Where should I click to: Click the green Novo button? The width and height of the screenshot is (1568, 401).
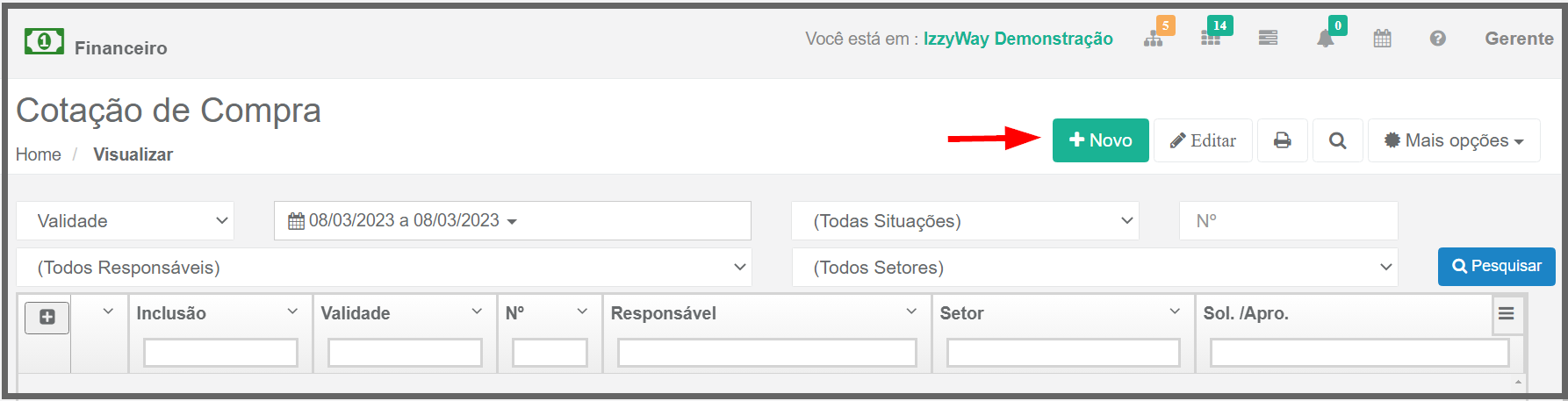pos(1101,140)
